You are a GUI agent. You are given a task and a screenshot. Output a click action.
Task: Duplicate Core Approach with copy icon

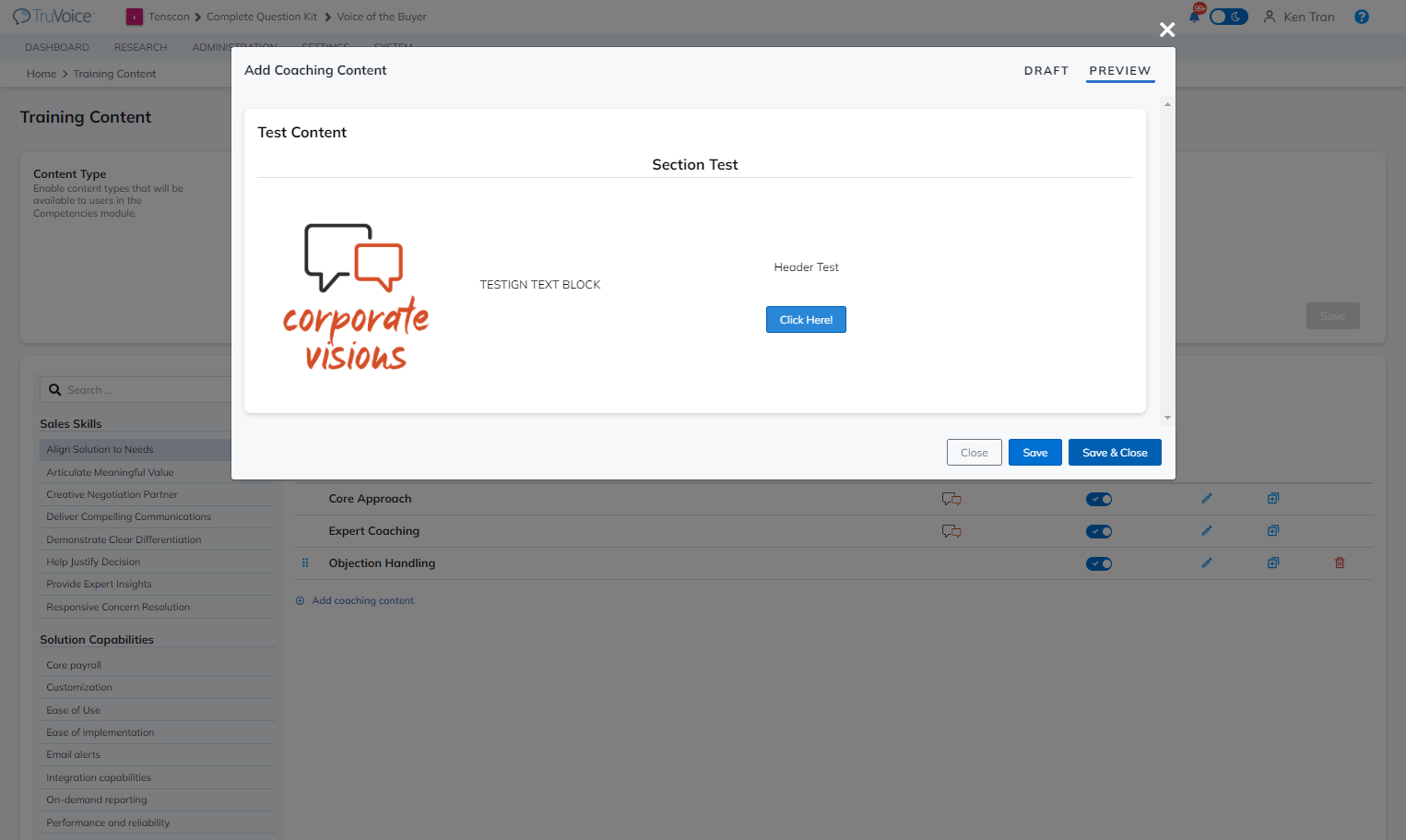point(1273,498)
